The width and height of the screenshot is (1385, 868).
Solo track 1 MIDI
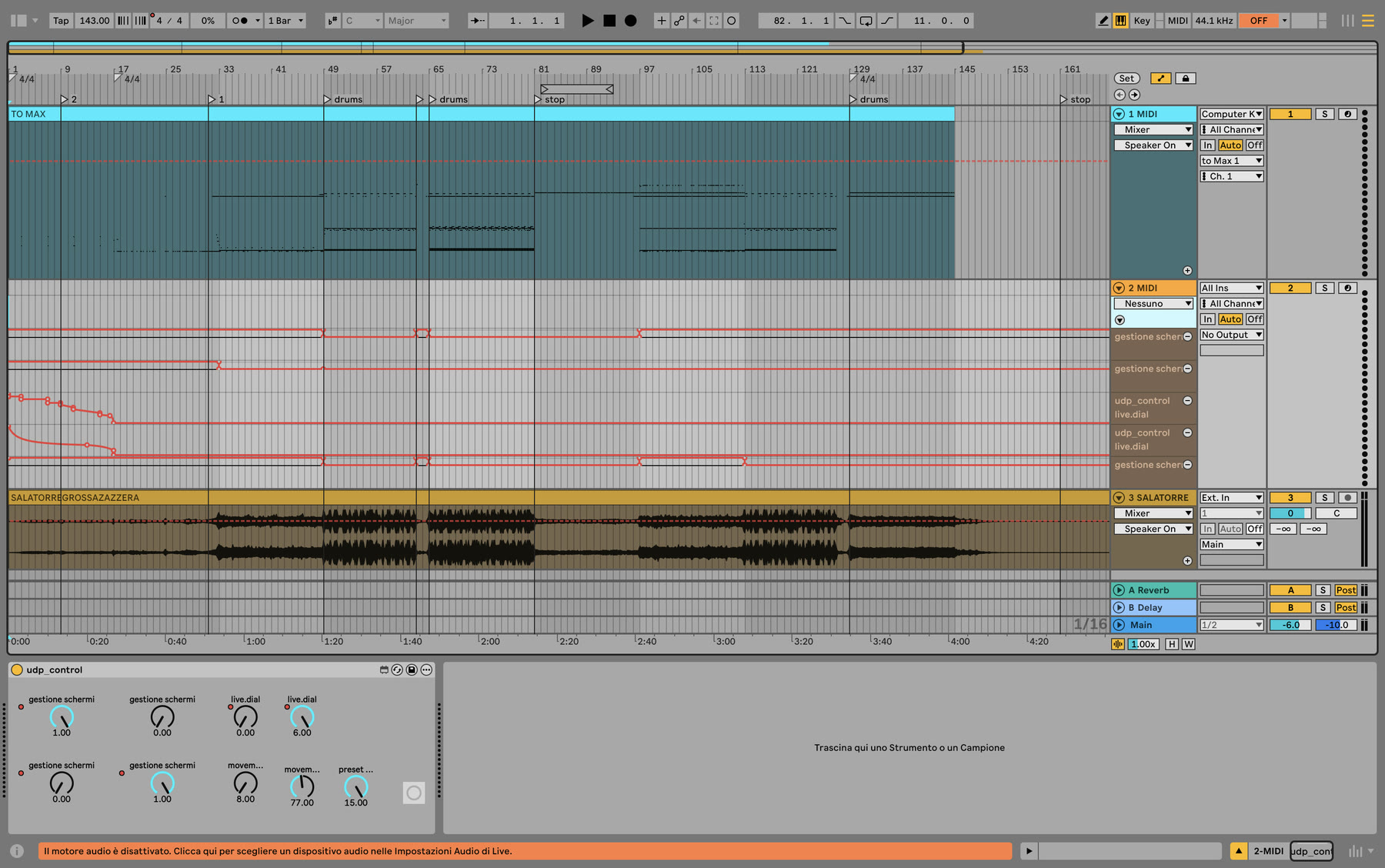(x=1324, y=114)
